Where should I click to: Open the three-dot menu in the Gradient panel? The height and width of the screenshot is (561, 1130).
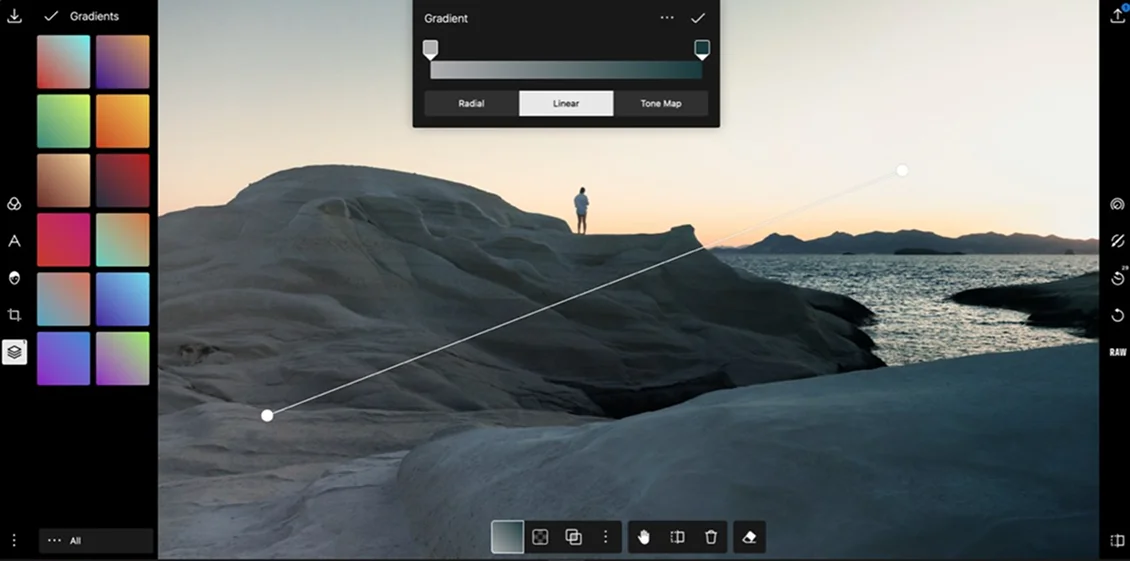click(667, 18)
